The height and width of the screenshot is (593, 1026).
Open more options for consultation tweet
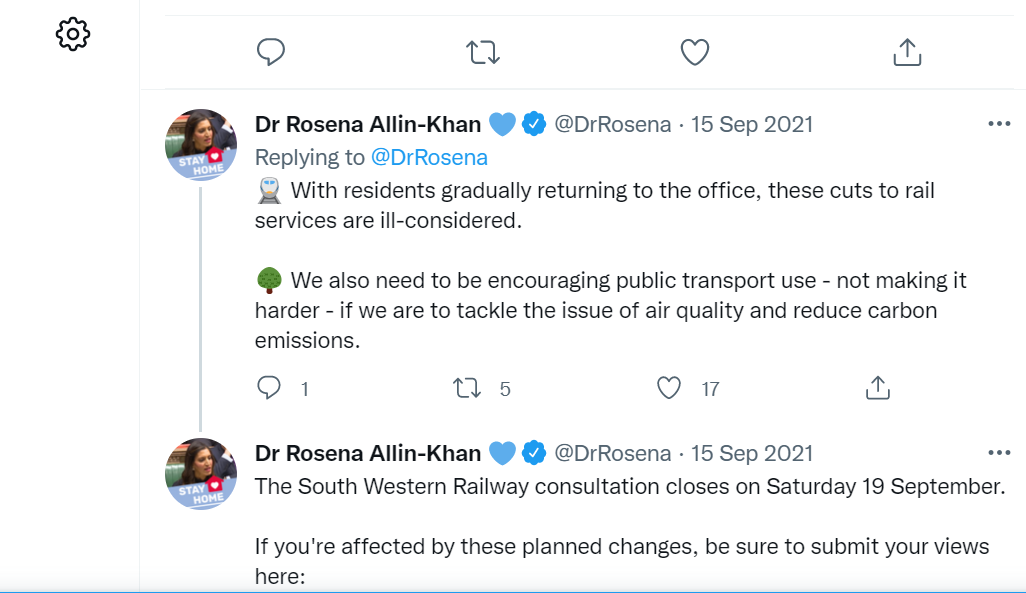click(999, 453)
